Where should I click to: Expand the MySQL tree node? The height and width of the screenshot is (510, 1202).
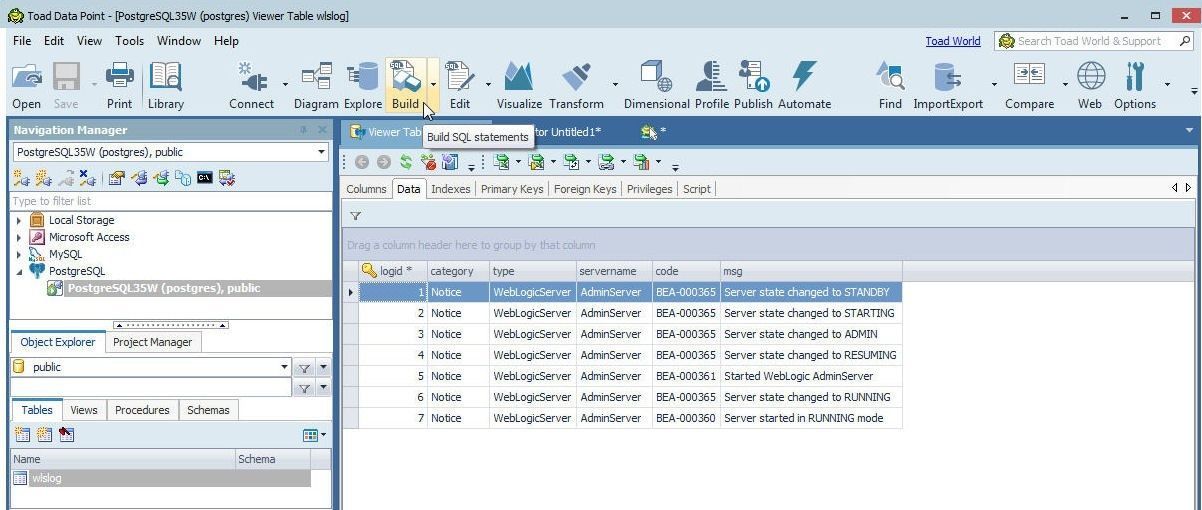coord(19,254)
